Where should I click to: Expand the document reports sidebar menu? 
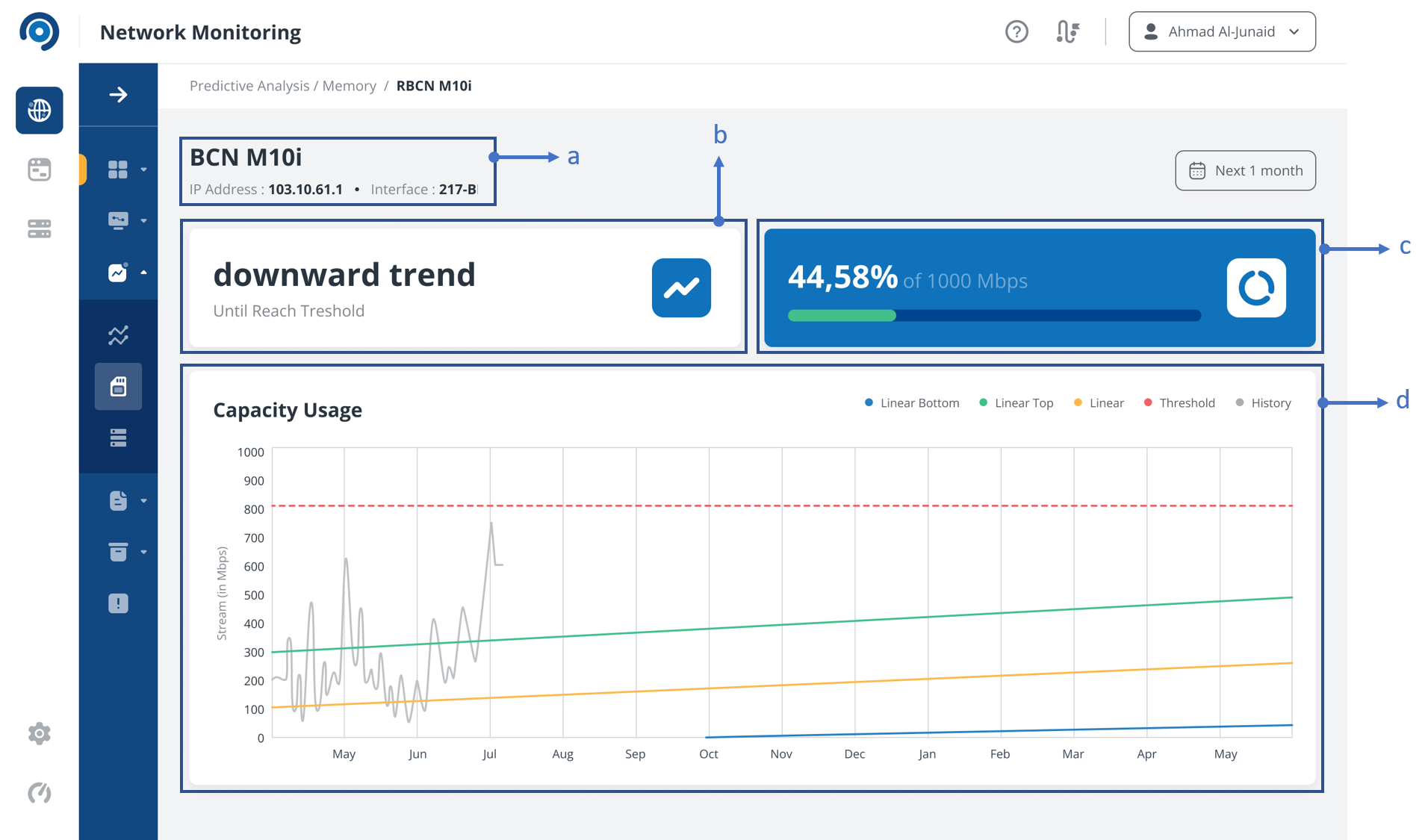point(127,500)
